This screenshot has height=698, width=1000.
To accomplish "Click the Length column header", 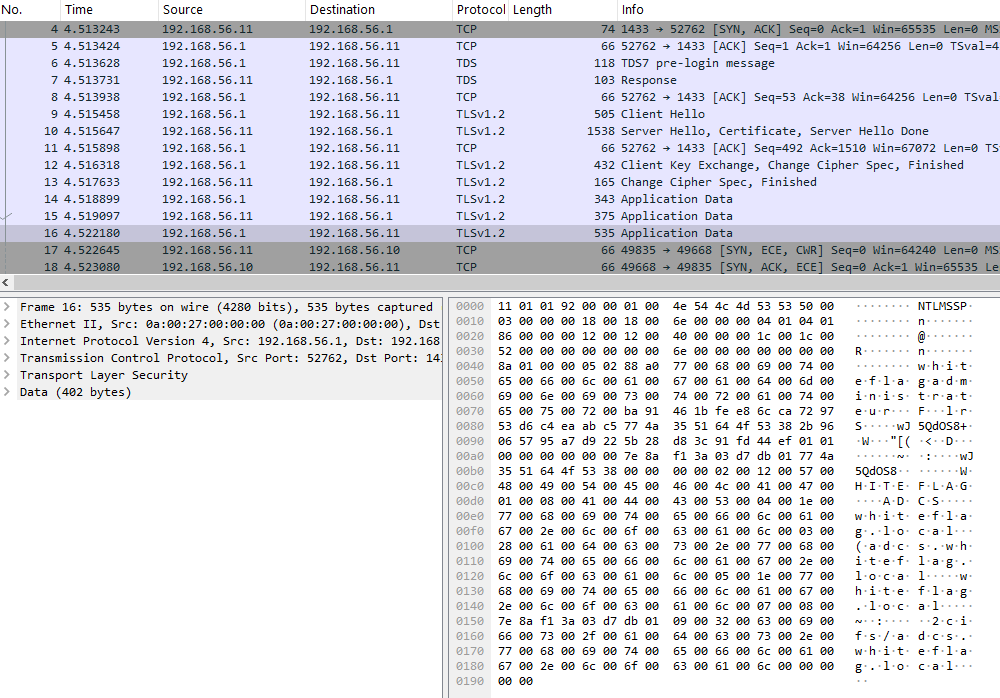I will click(532, 9).
